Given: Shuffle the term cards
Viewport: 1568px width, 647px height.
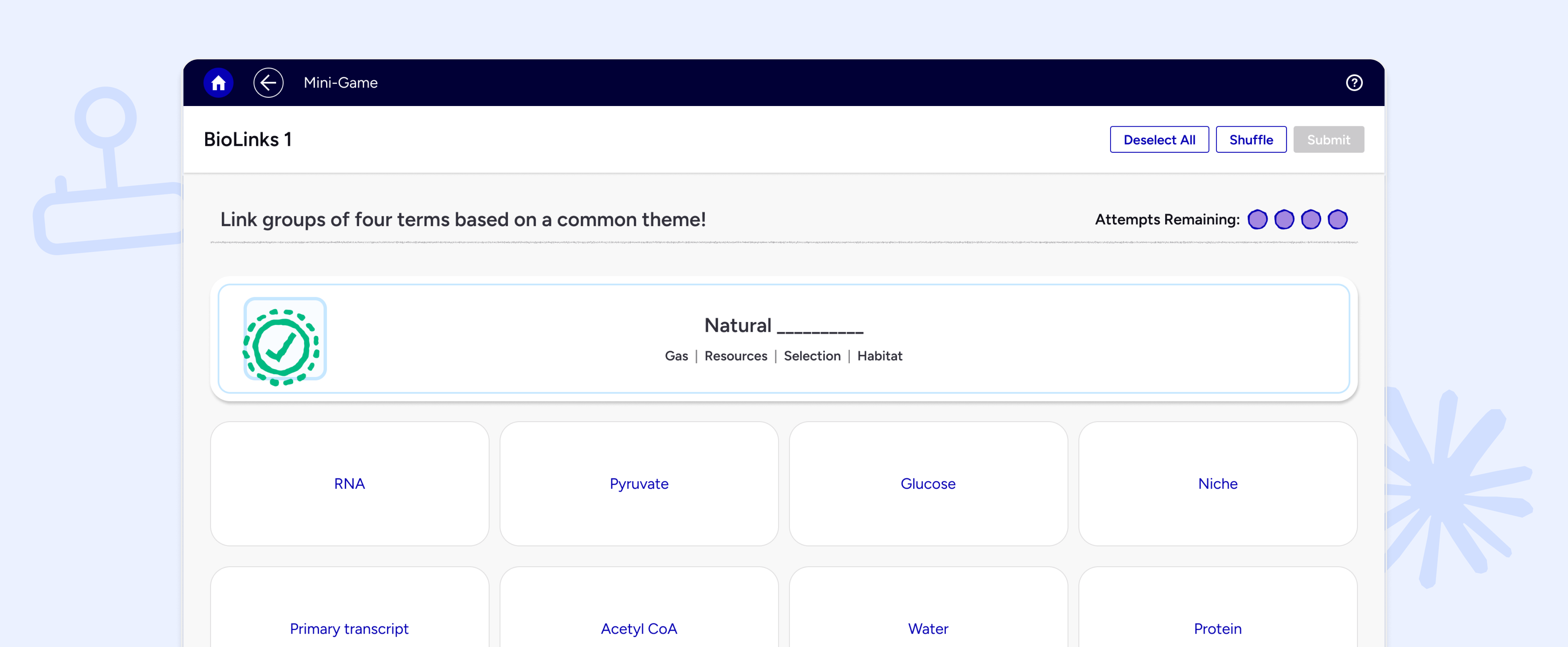Looking at the screenshot, I should click(x=1251, y=140).
